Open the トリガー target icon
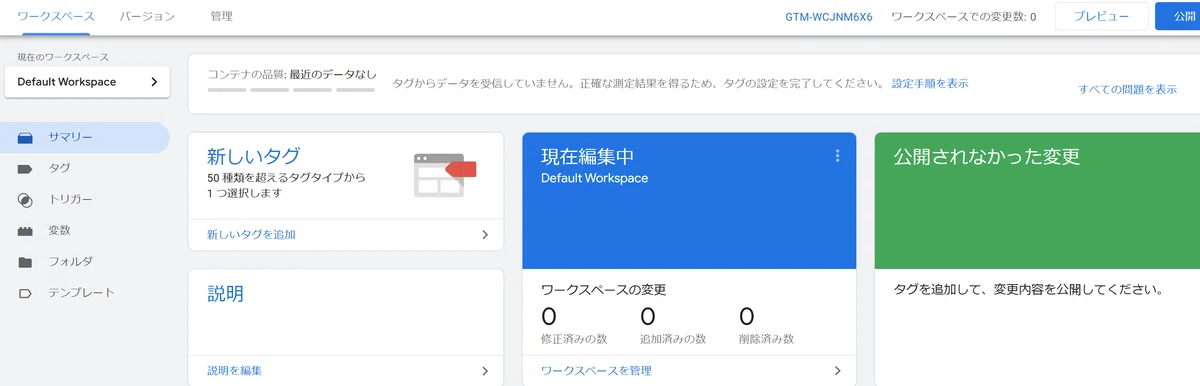 (26, 199)
